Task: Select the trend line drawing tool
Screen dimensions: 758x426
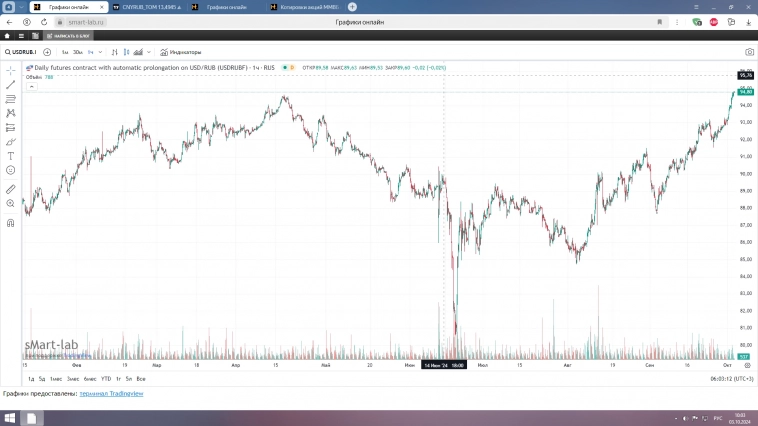Action: (x=11, y=85)
